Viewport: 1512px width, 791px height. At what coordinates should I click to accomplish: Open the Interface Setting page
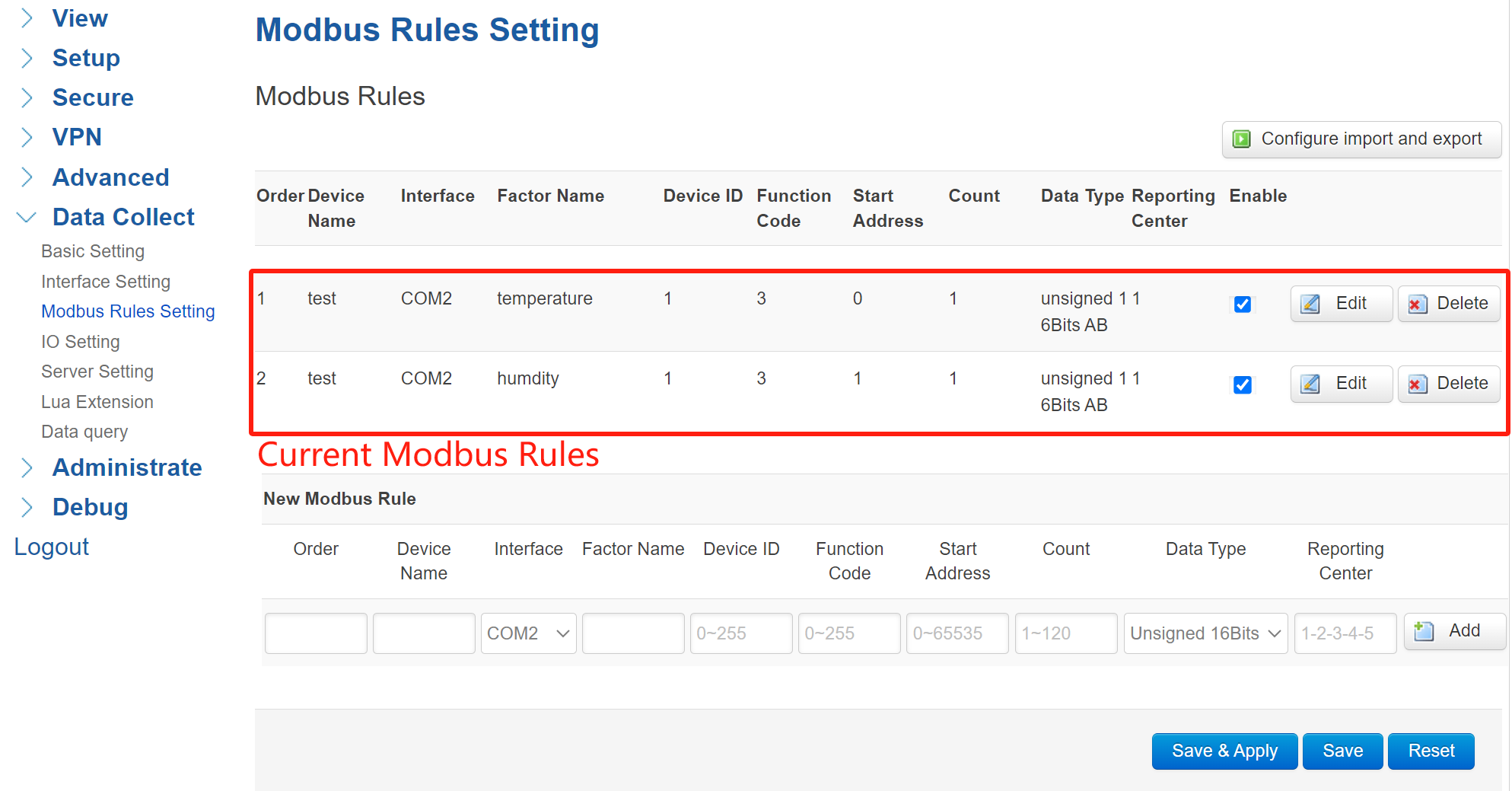[x=106, y=282]
